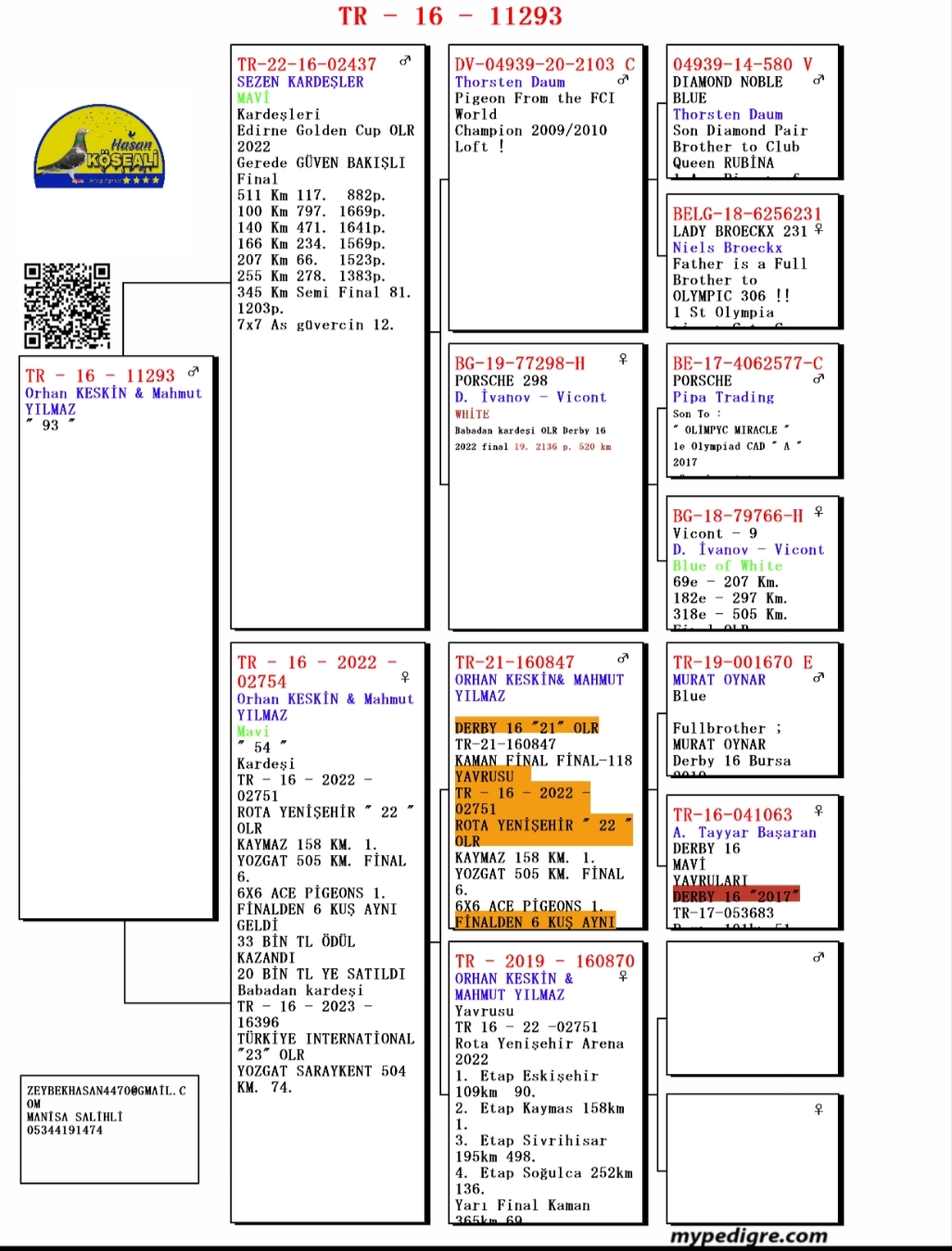Click the Pipa Trading breeder name
Screen dimensions: 952x1251
[724, 397]
